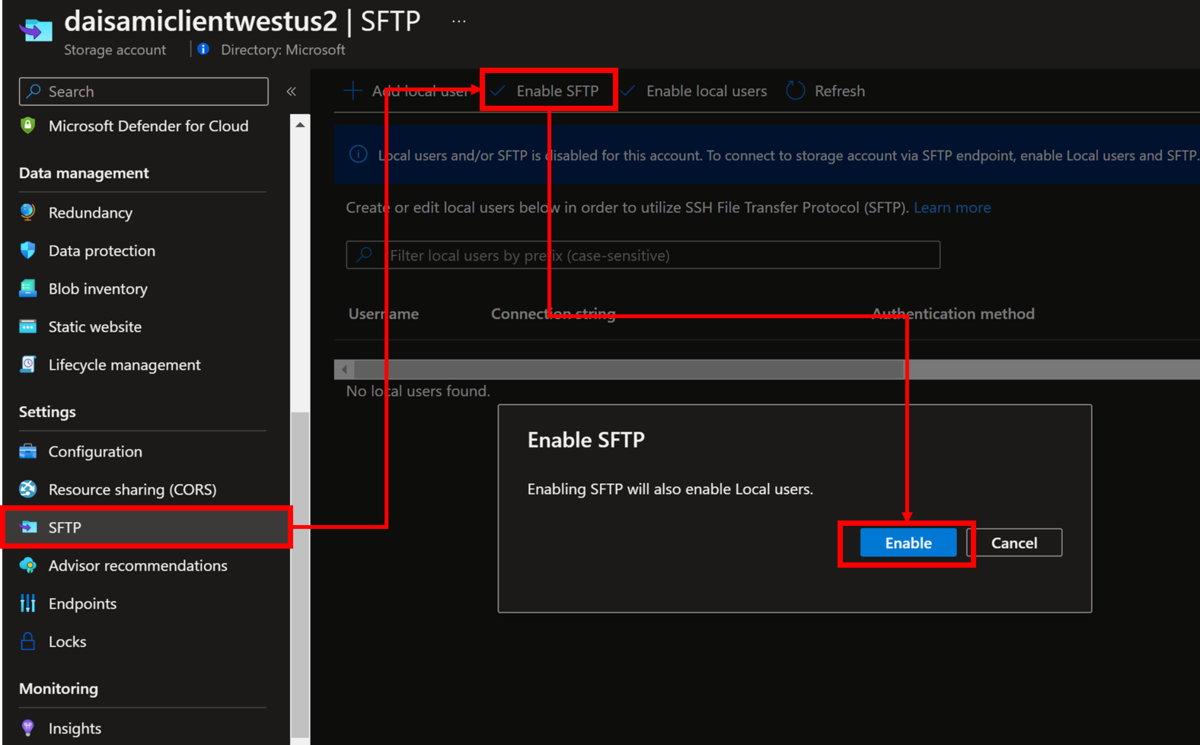Click the sidebar vertical scrollbar thumb
This screenshot has width=1200, height=745.
300,575
